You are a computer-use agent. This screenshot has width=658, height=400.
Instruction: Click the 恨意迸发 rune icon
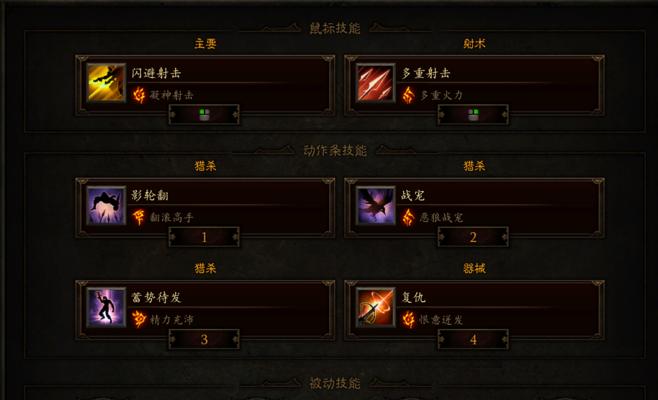point(408,319)
